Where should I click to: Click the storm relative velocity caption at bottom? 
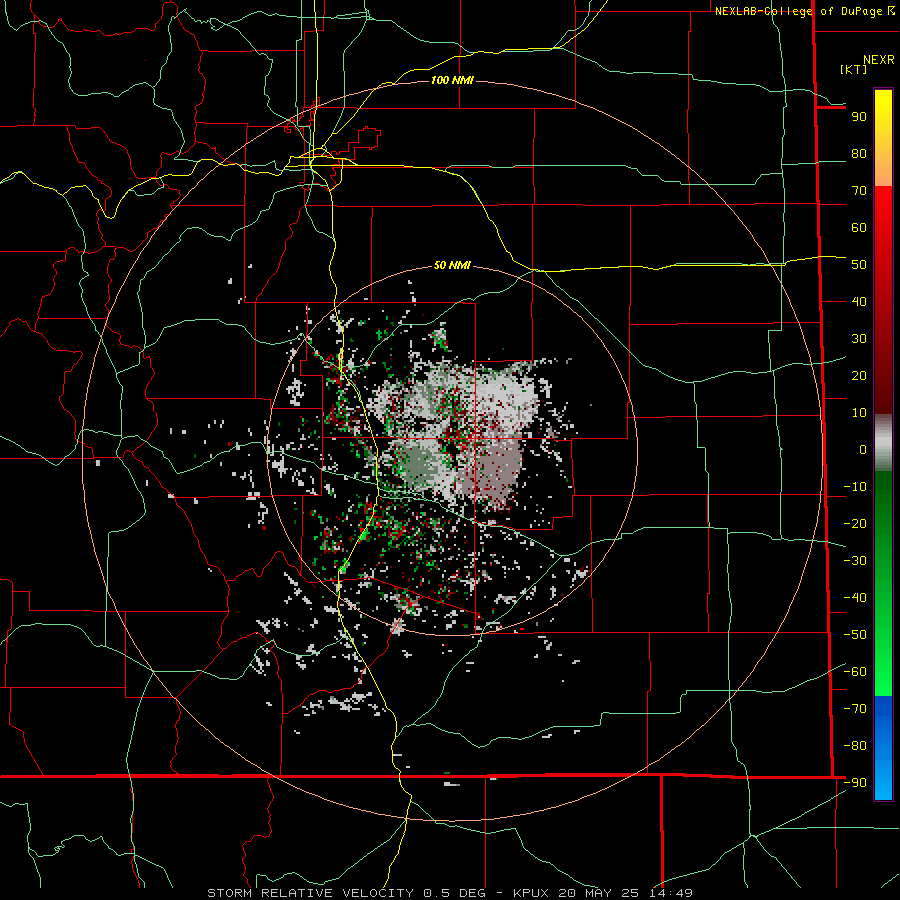point(450,893)
